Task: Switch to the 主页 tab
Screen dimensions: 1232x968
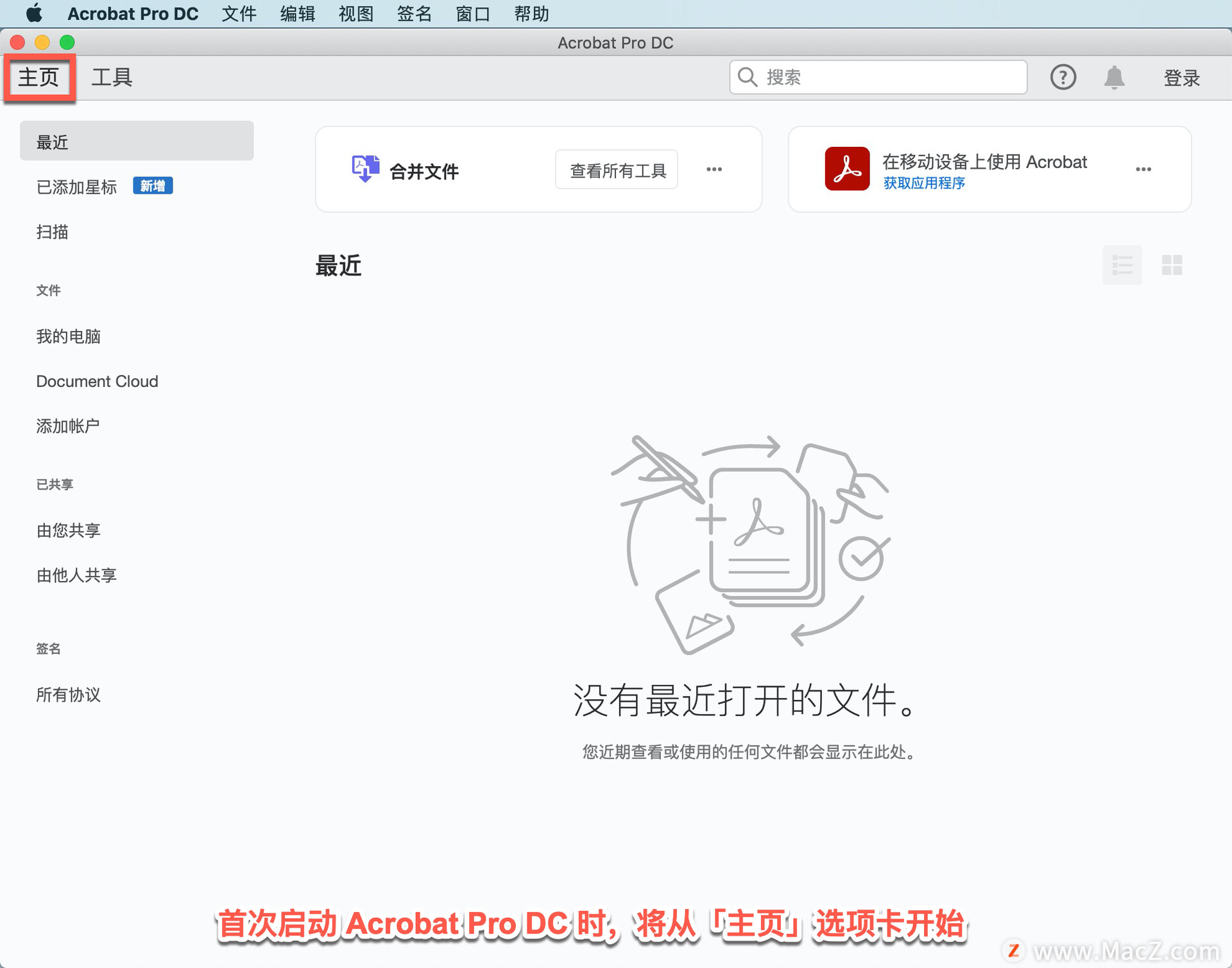Action: tap(39, 78)
